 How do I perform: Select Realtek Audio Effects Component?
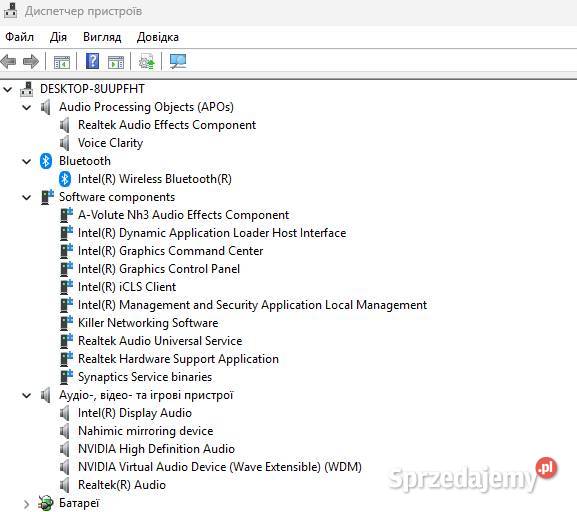click(x=167, y=125)
